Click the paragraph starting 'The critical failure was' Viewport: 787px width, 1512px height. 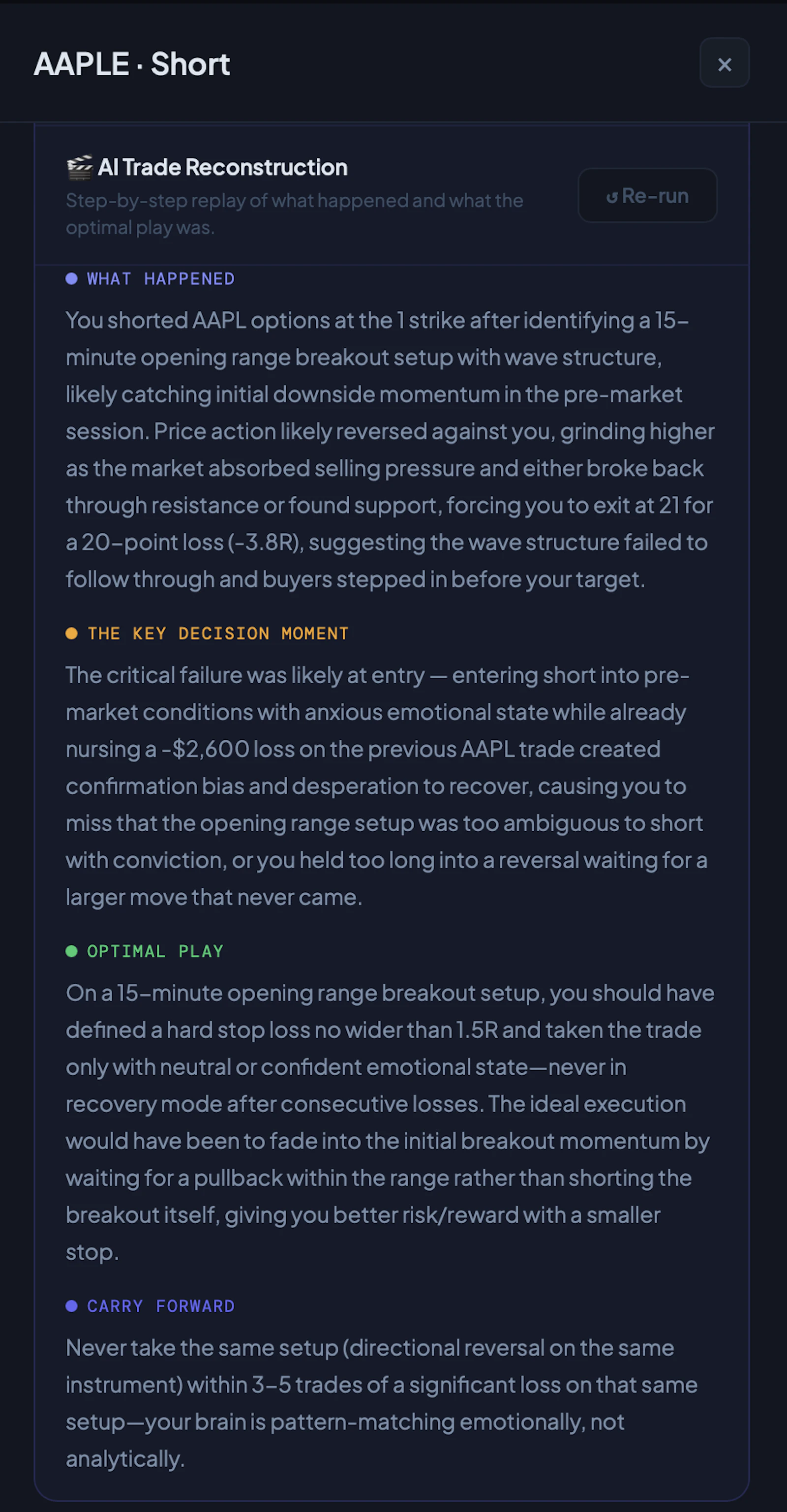(x=387, y=786)
